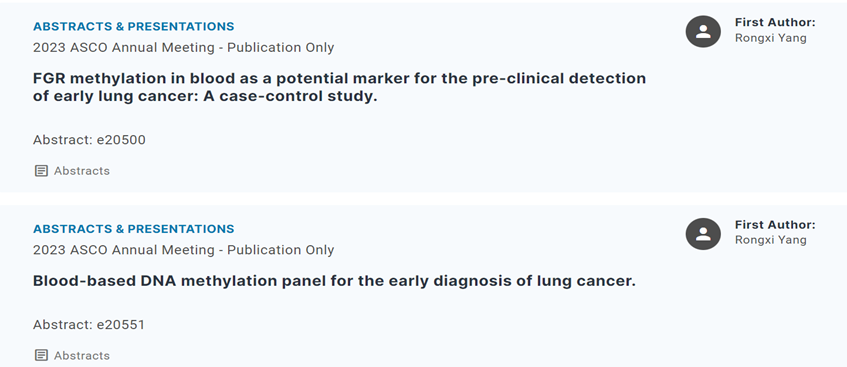Click Abstracts & Presentations heading of second result
847x367 pixels.
tap(133, 229)
